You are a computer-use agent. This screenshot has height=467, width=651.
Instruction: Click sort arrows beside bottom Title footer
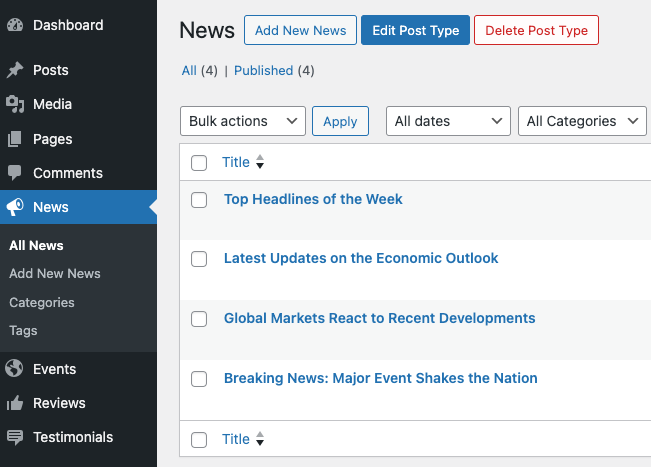point(260,439)
